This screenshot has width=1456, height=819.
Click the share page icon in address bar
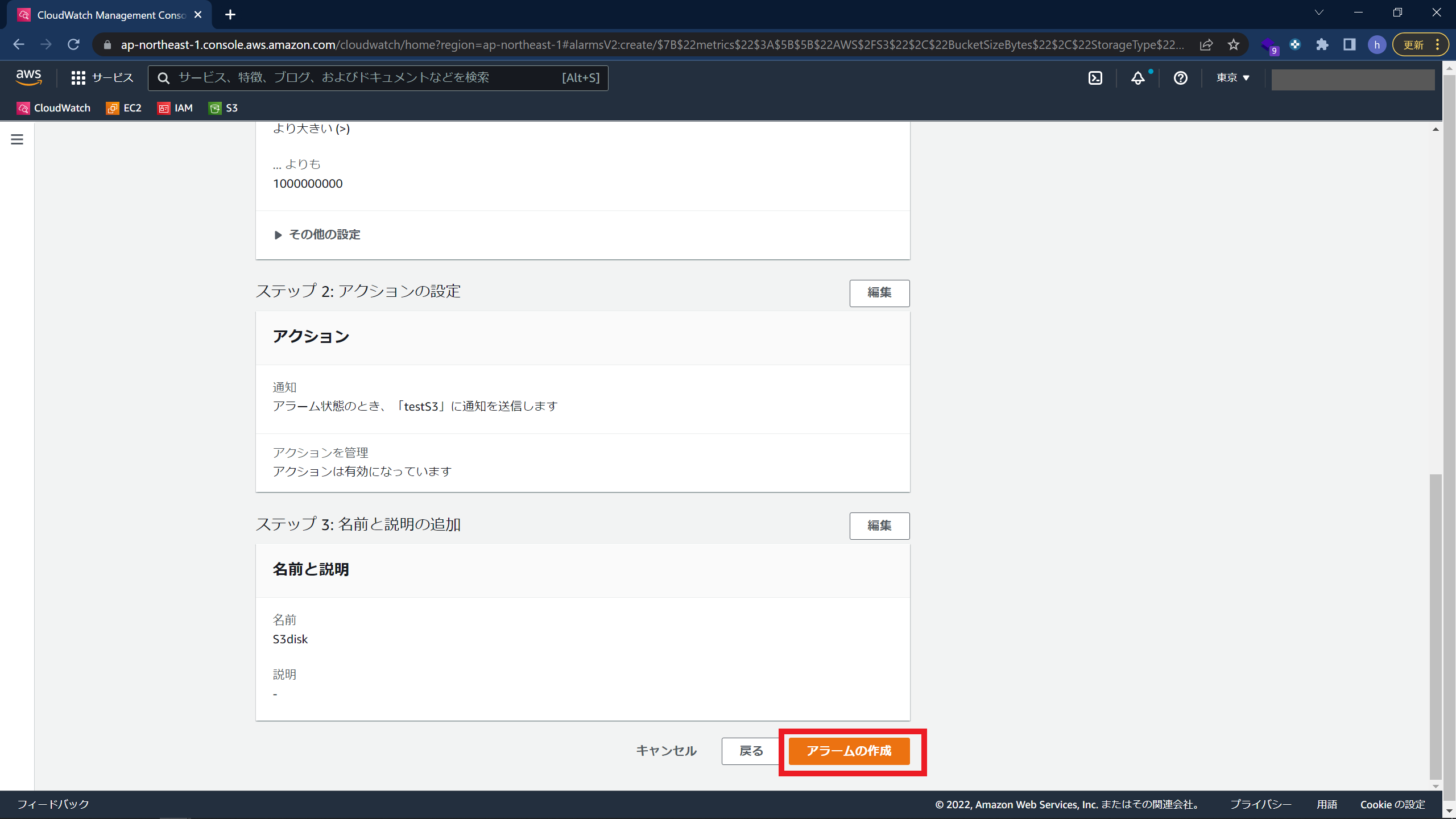(1206, 44)
